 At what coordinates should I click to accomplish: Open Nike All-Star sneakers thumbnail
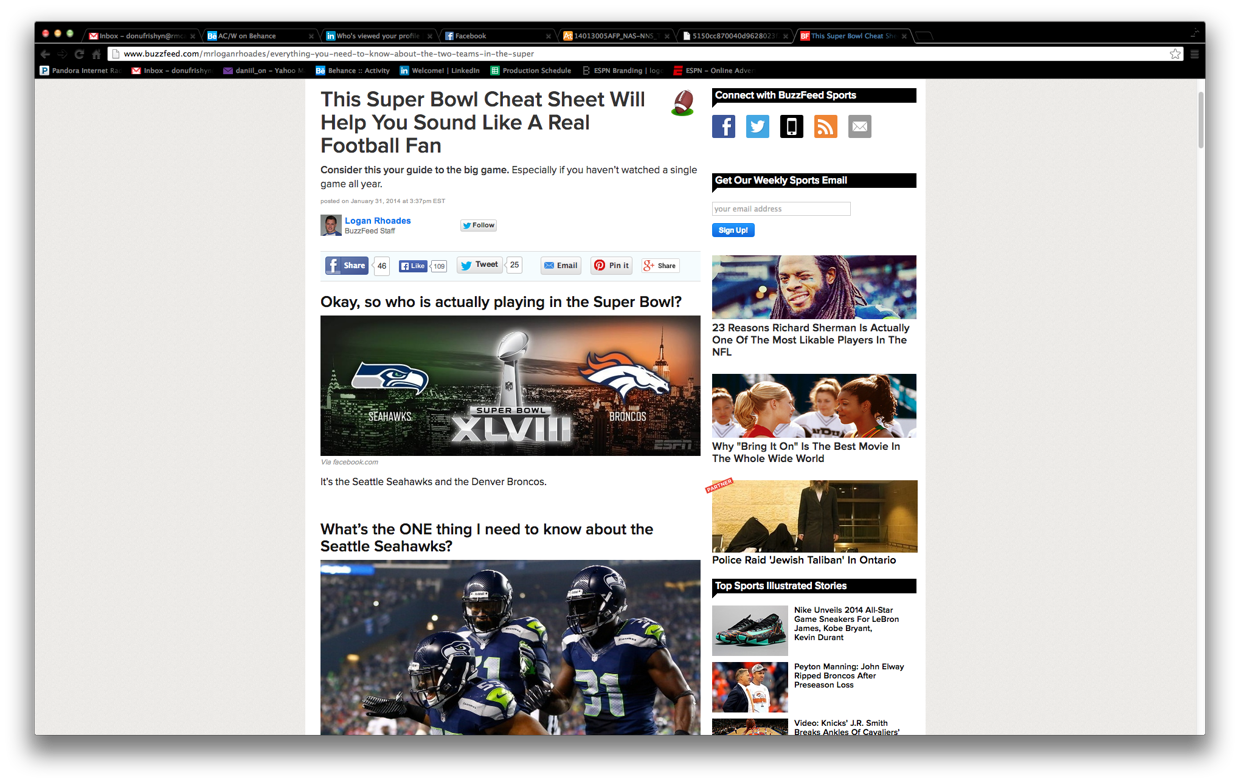point(750,630)
